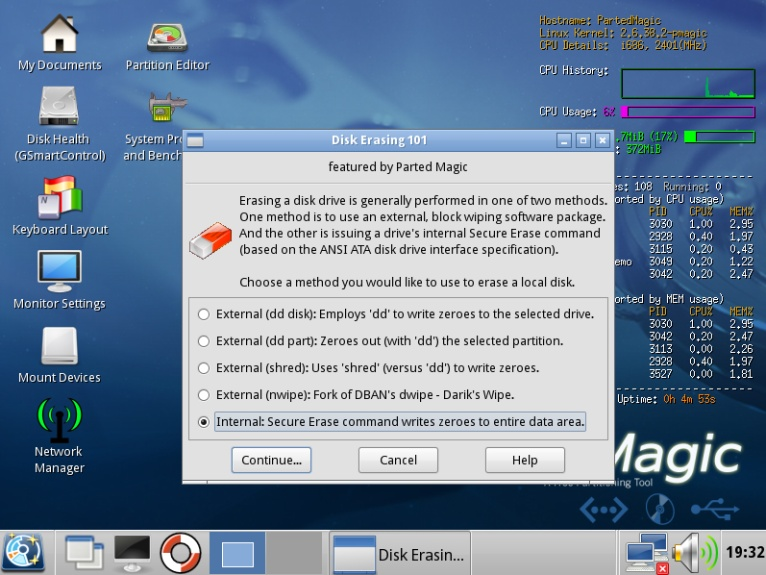
Task: Open the Parted Magic start menu button
Action: tap(24, 553)
